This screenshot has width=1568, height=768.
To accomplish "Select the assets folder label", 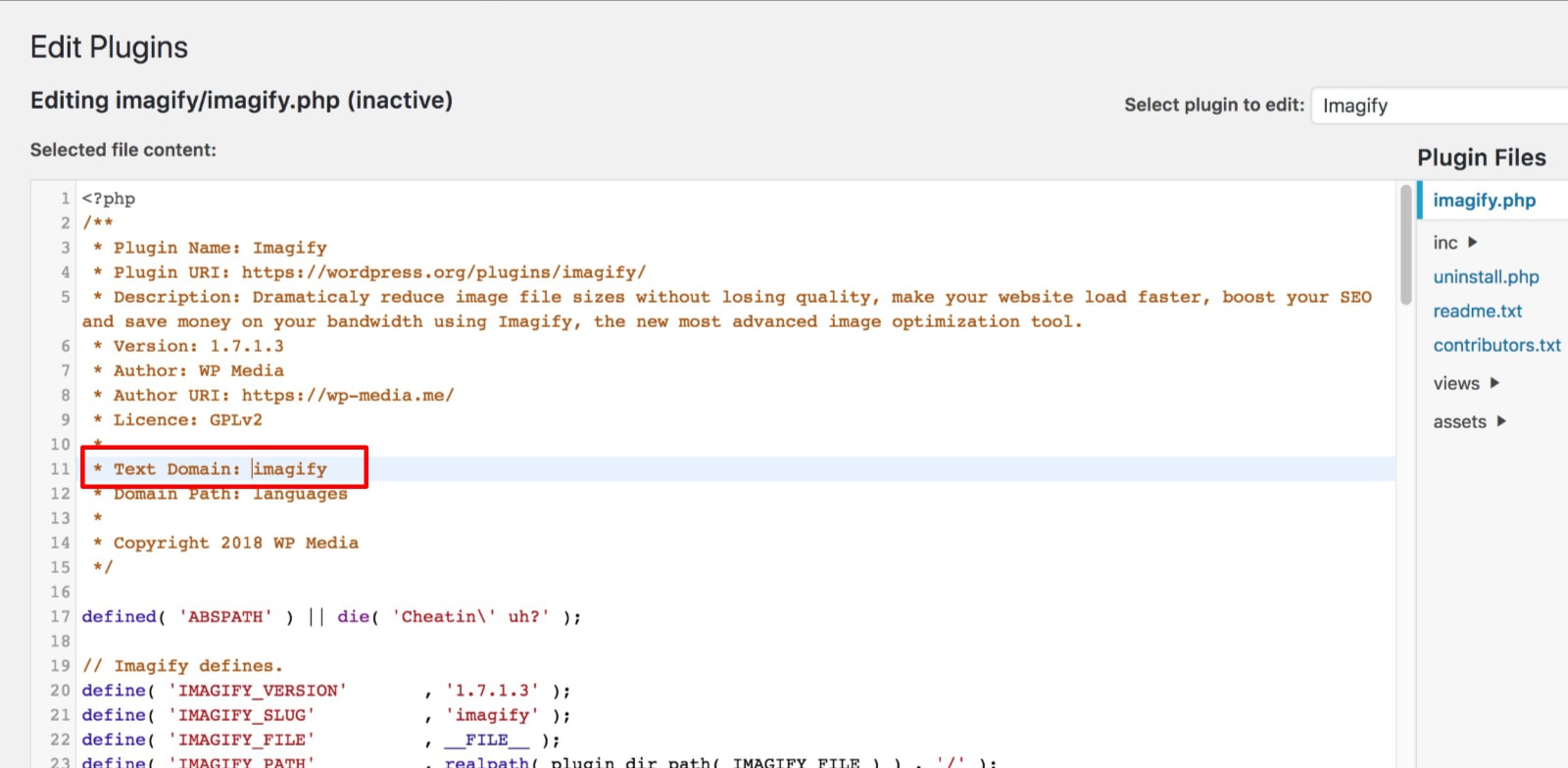I will click(x=1459, y=422).
